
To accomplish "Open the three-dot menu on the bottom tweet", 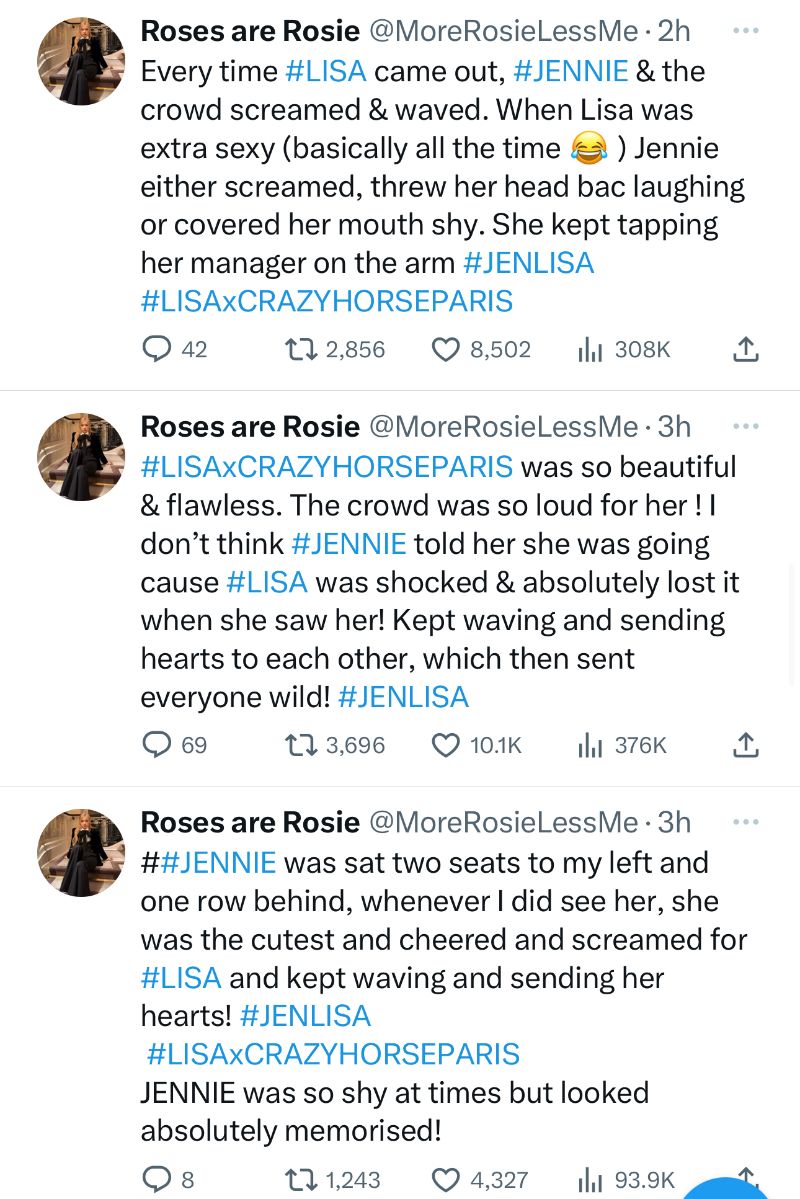I will pos(746,822).
